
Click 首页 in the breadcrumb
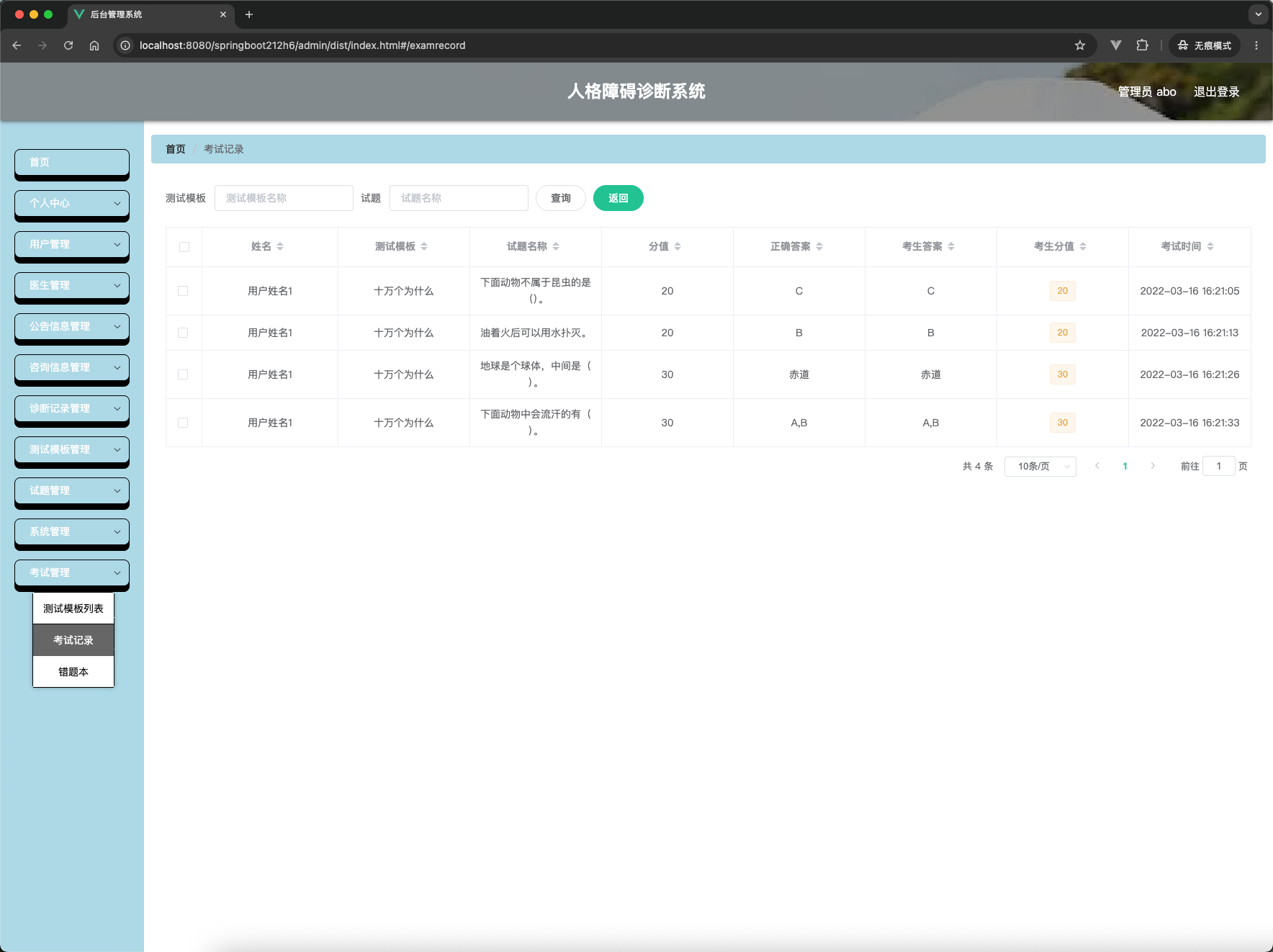176,149
